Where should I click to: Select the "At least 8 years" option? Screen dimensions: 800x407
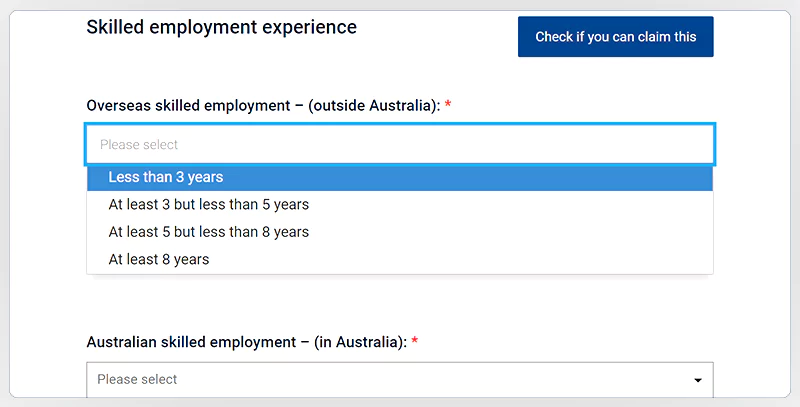[x=159, y=259]
